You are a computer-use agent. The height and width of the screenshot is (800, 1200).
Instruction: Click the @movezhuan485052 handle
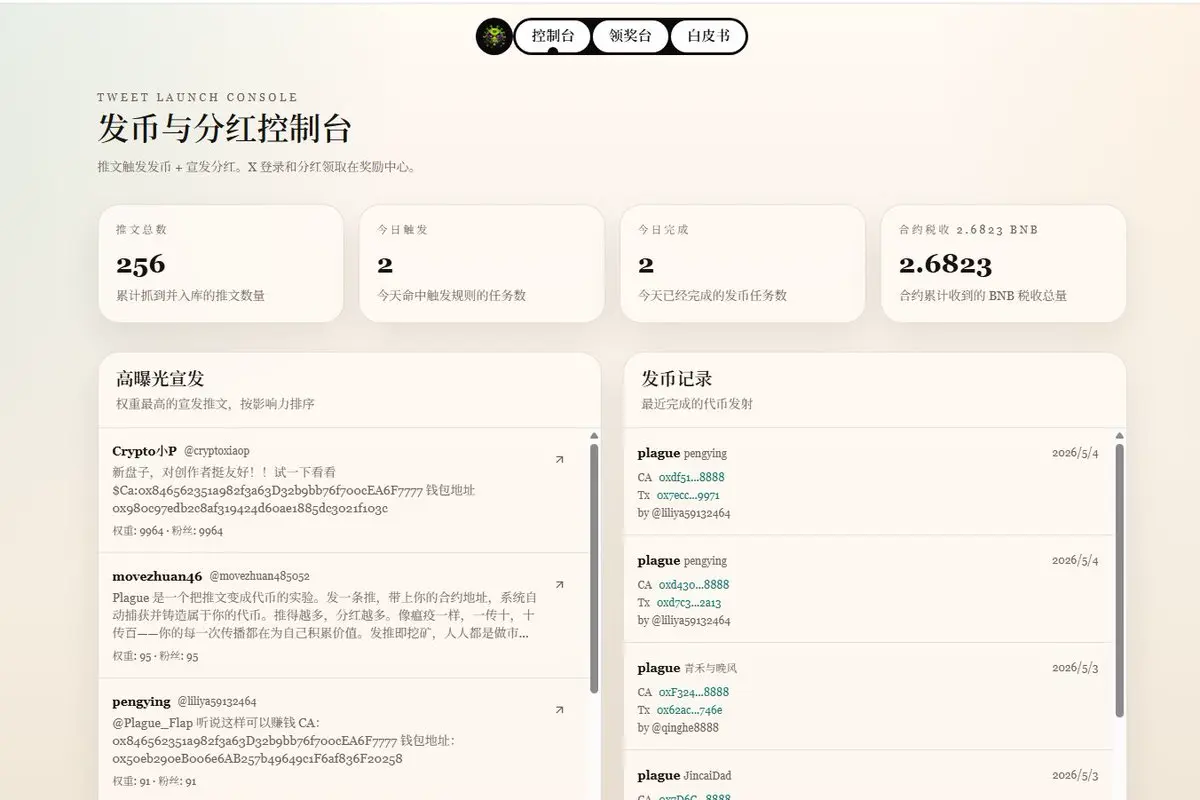(x=260, y=576)
